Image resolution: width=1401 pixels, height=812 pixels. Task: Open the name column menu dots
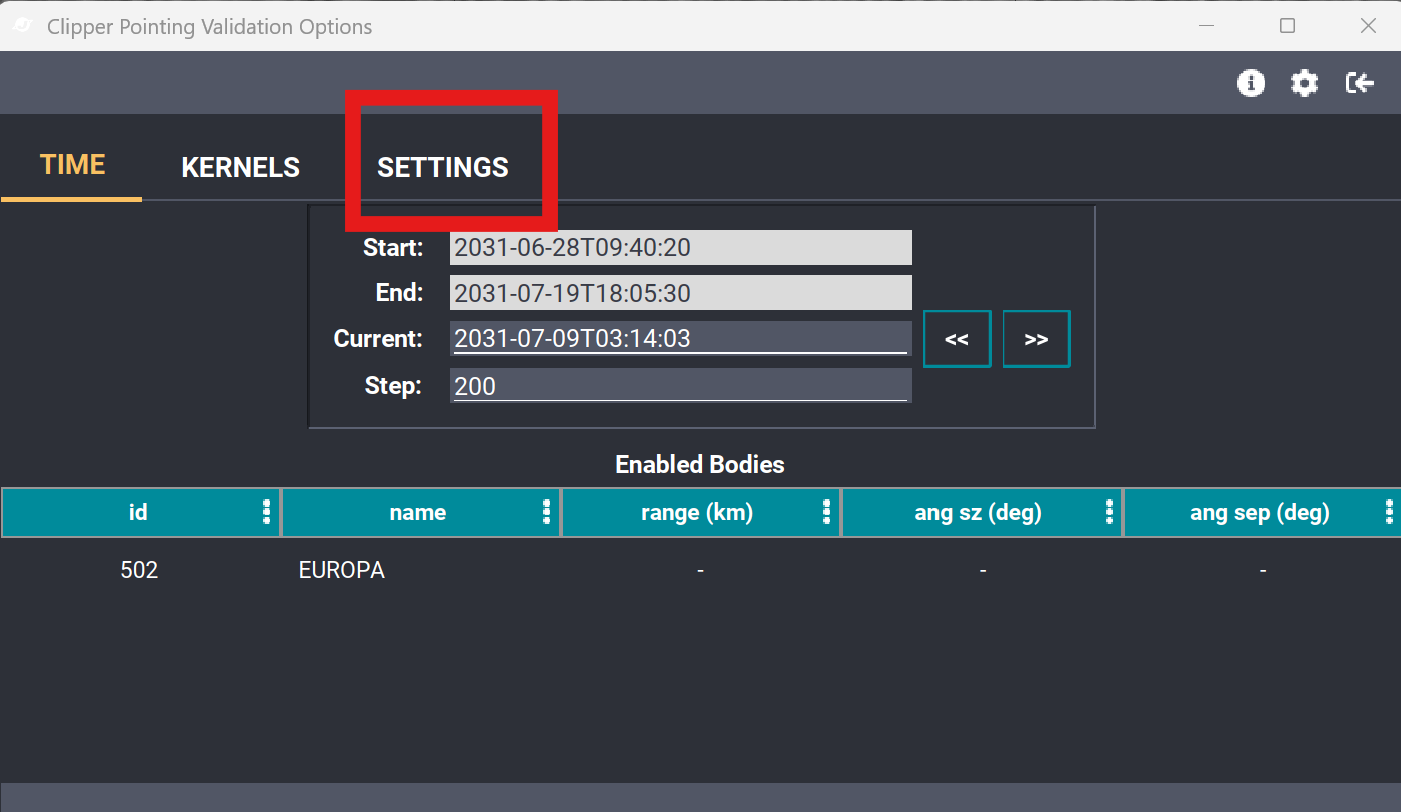[546, 512]
